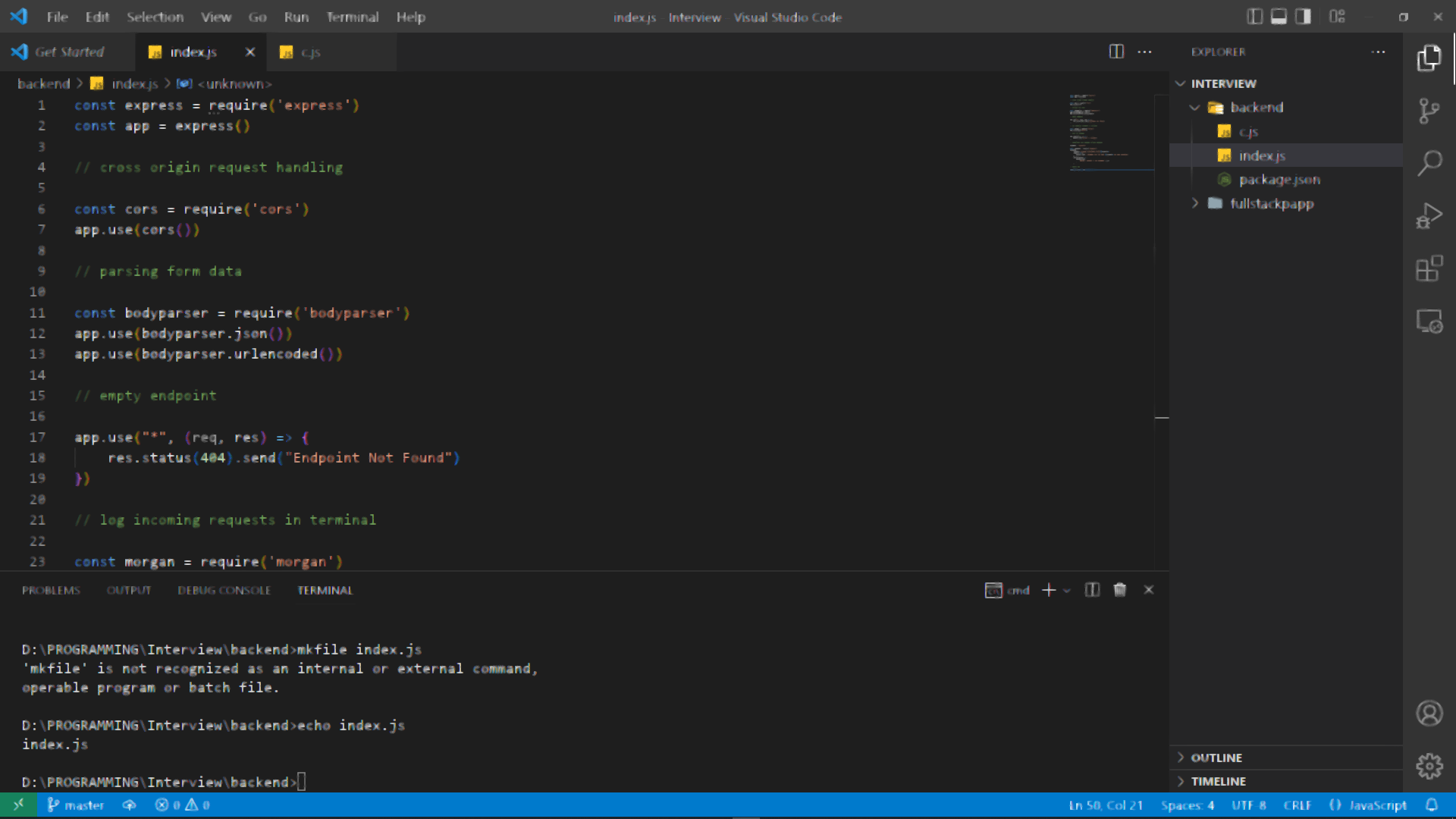Show errors and warnings count
This screenshot has width=1456, height=819.
[182, 805]
